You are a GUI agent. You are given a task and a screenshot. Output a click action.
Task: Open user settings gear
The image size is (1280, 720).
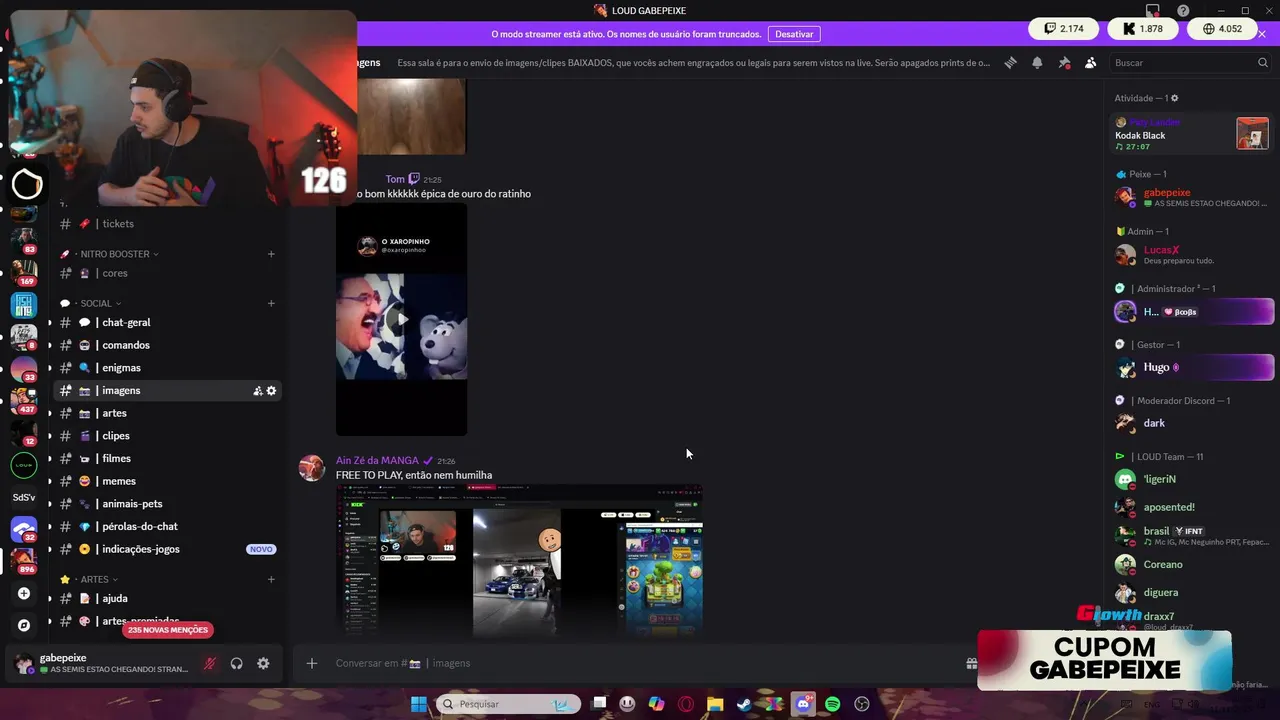[263, 663]
